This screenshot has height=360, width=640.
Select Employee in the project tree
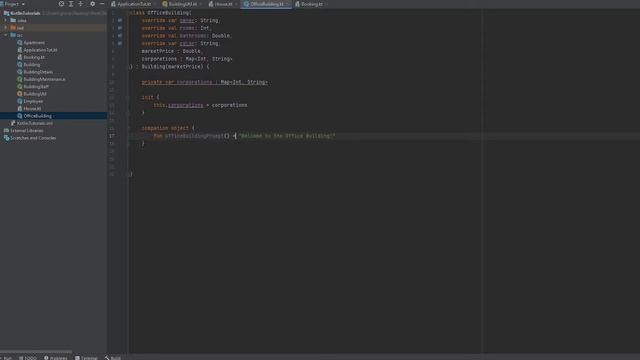[33, 101]
